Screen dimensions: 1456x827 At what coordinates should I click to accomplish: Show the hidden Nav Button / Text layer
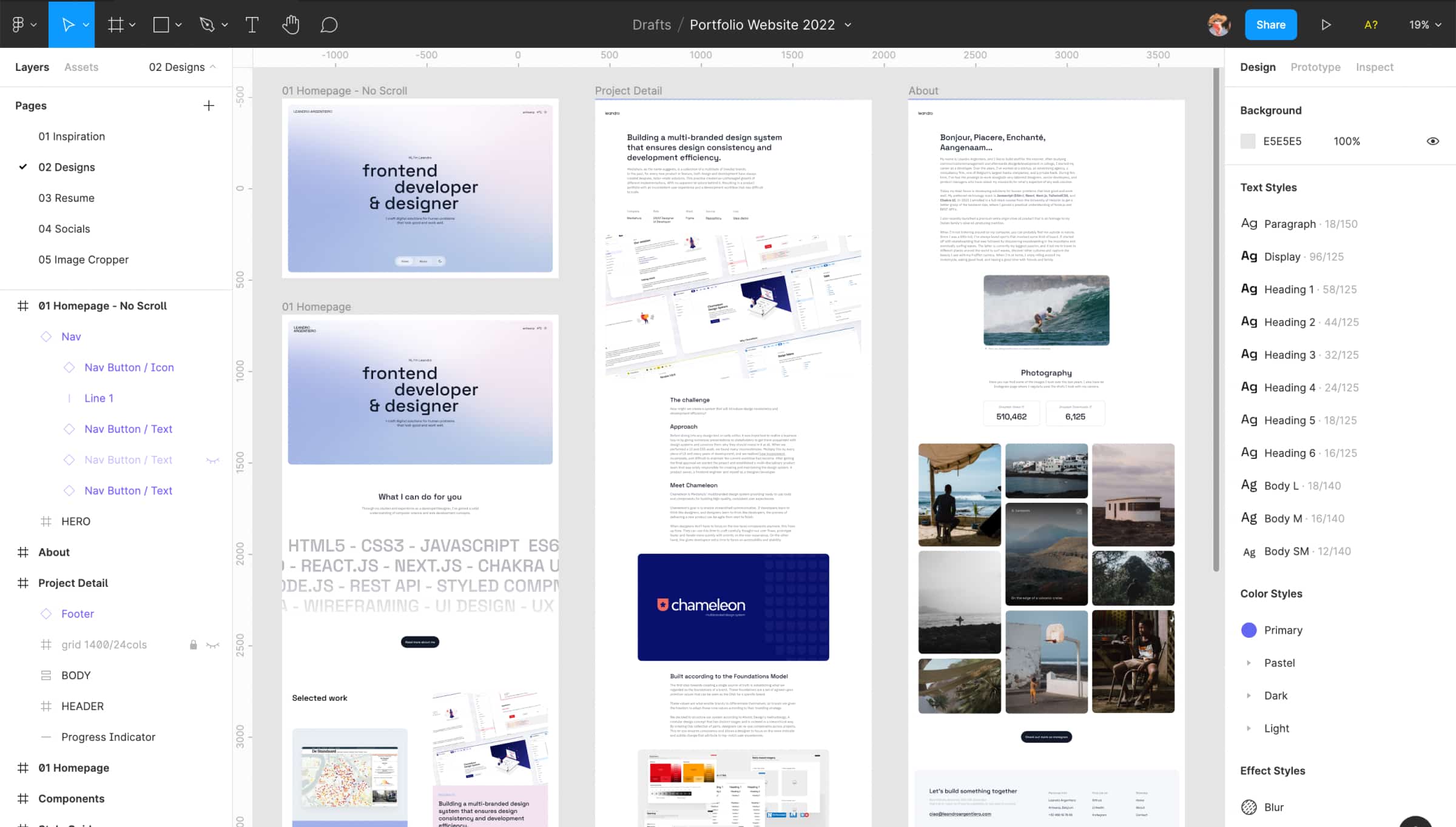(212, 460)
